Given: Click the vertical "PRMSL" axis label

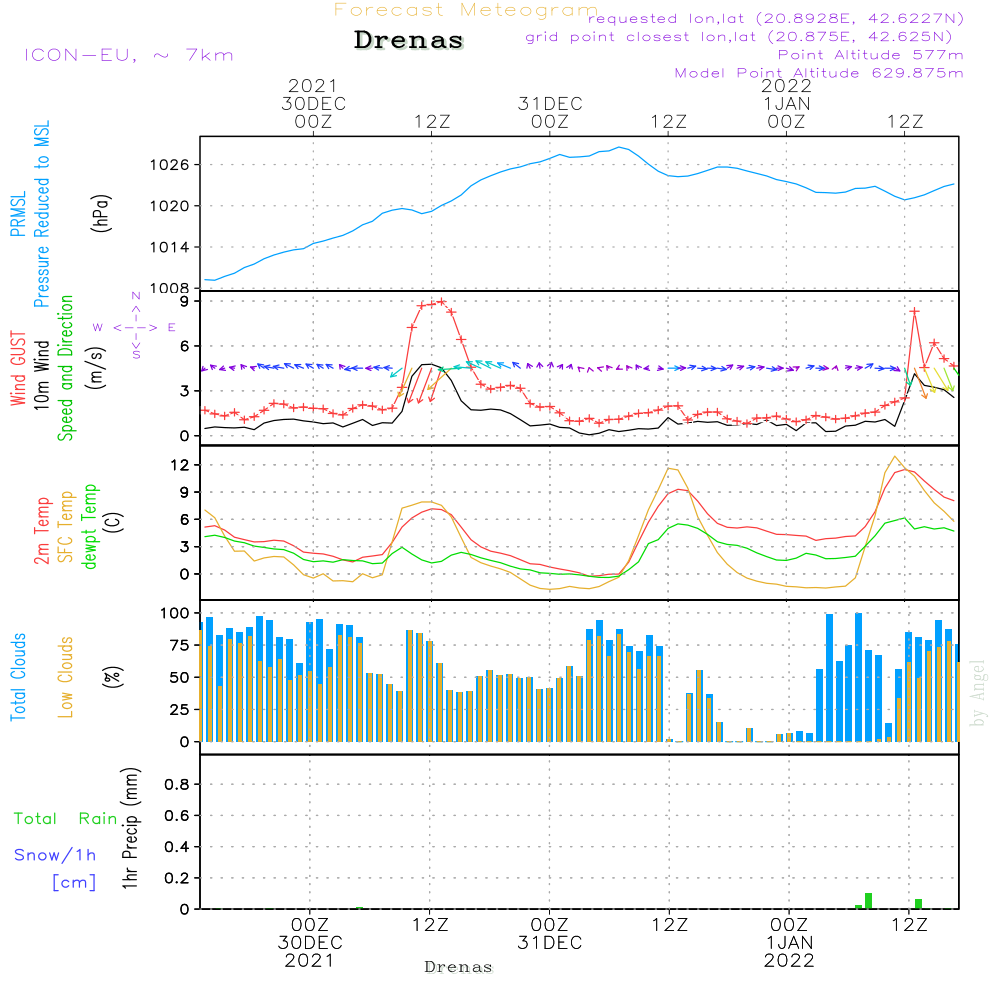Looking at the screenshot, I should (x=18, y=214).
